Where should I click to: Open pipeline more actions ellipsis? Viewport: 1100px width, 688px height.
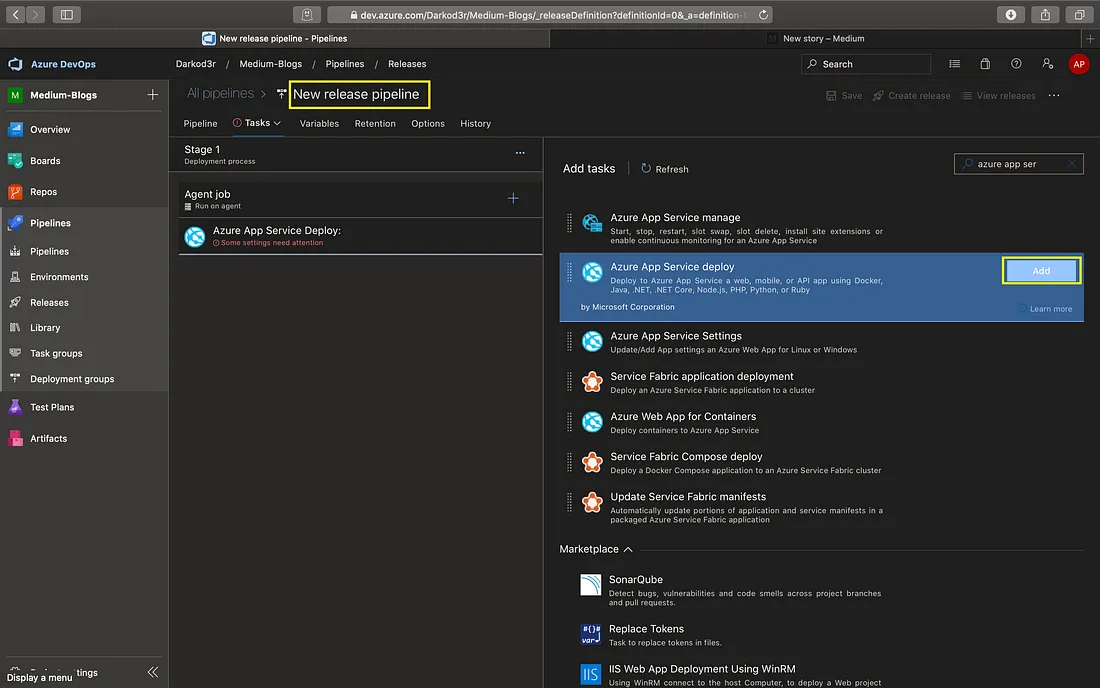pos(1054,95)
